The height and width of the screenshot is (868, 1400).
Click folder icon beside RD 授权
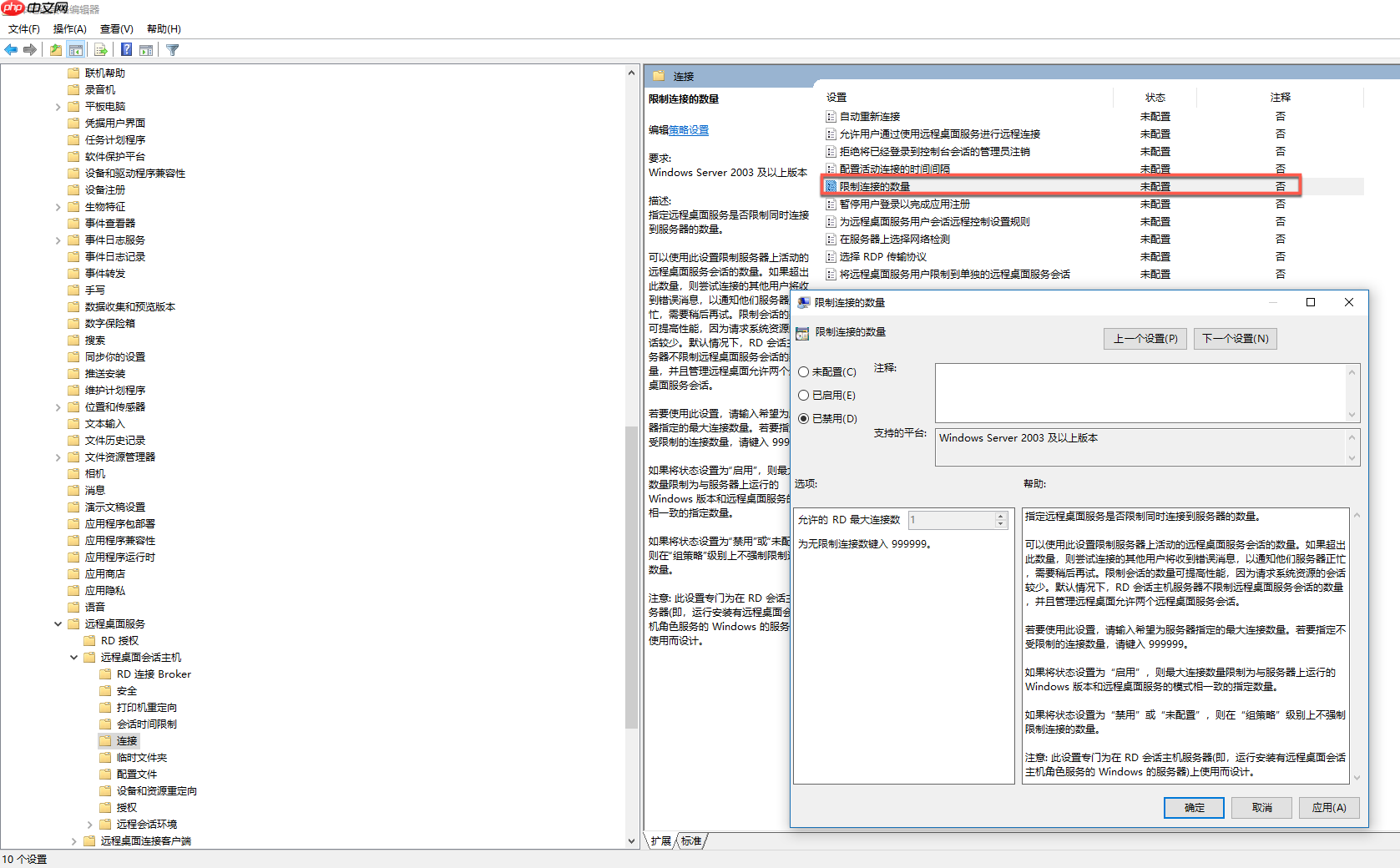point(89,640)
